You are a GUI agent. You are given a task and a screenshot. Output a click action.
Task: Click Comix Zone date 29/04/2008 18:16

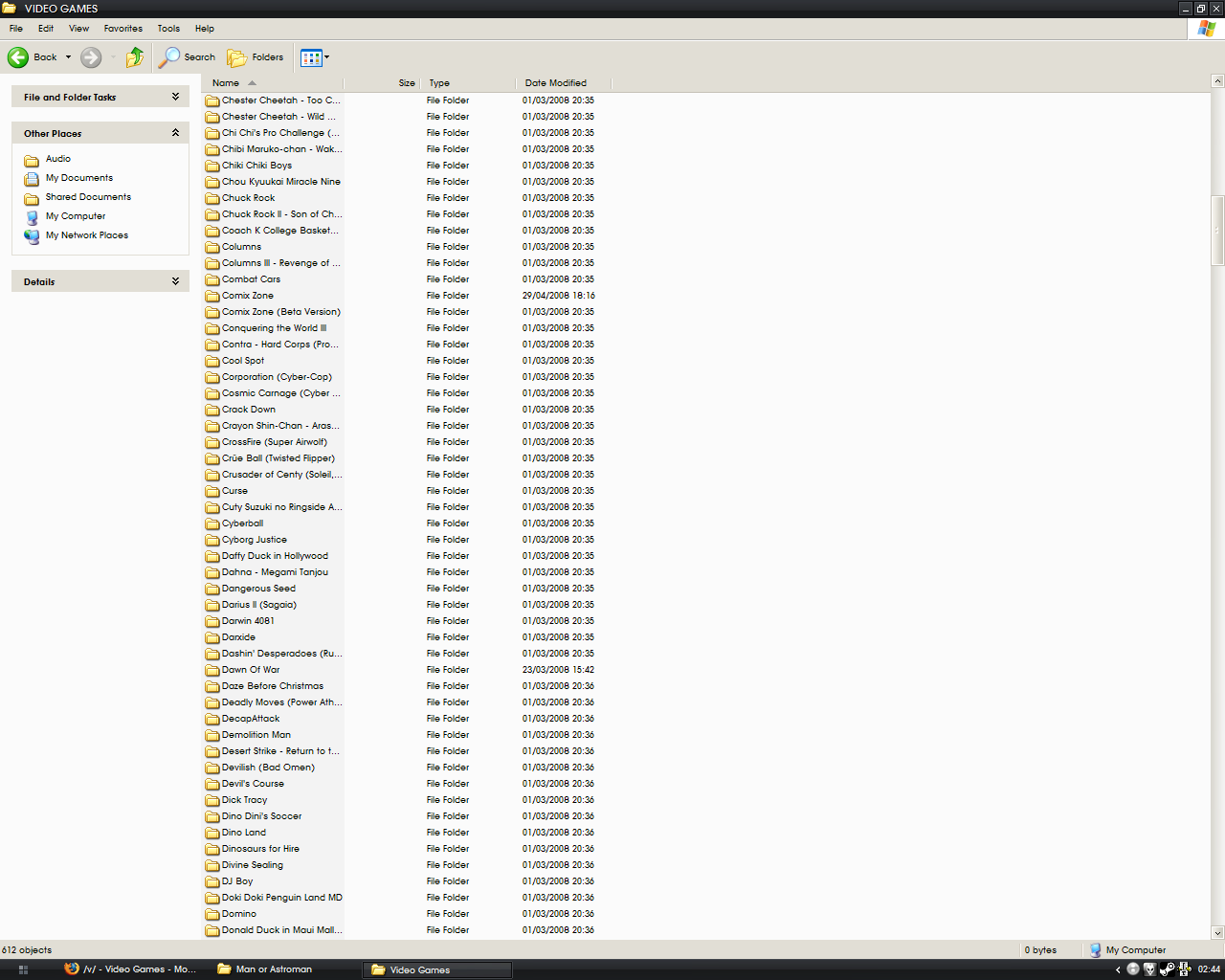559,296
